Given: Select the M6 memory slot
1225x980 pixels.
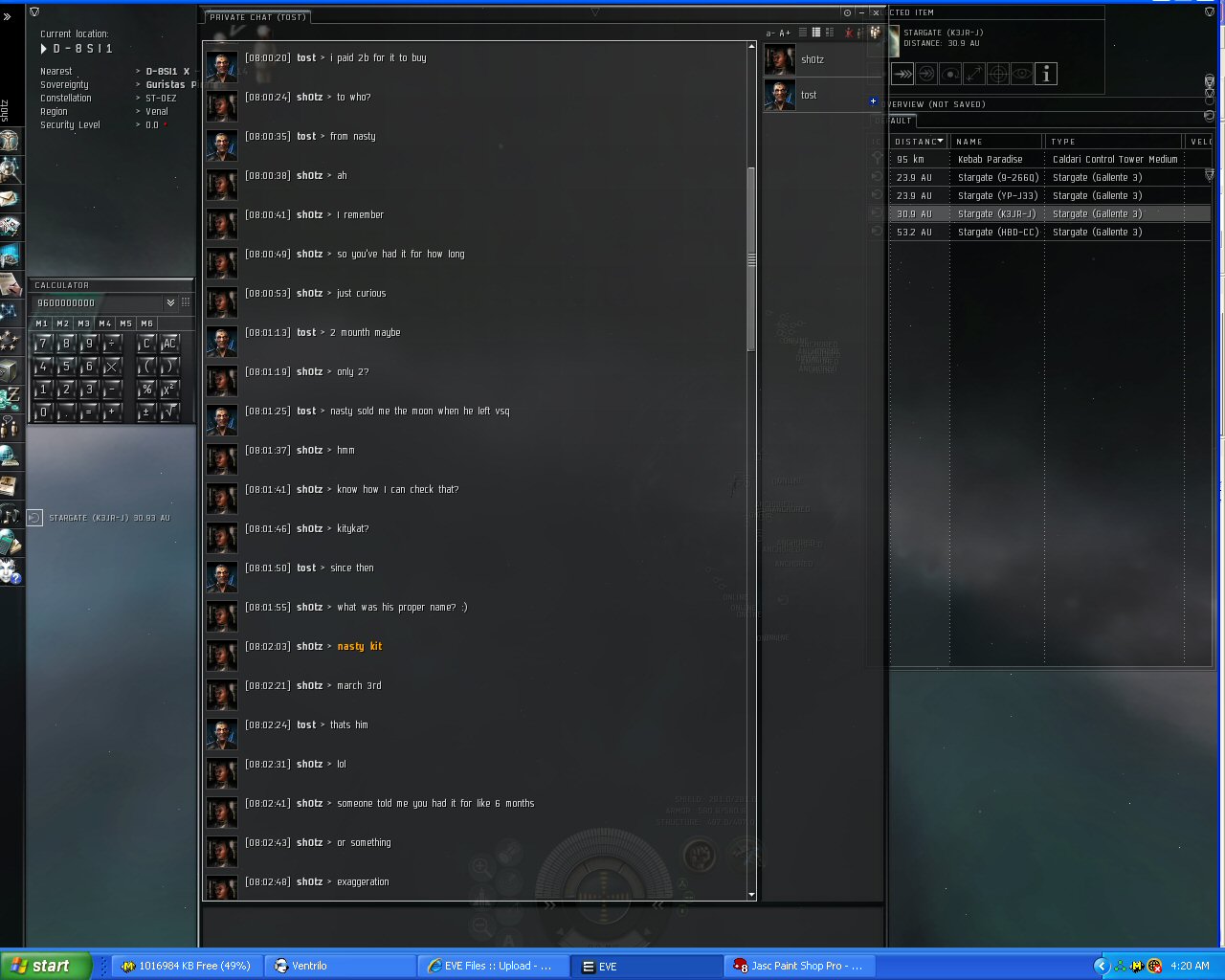Looking at the screenshot, I should point(146,323).
